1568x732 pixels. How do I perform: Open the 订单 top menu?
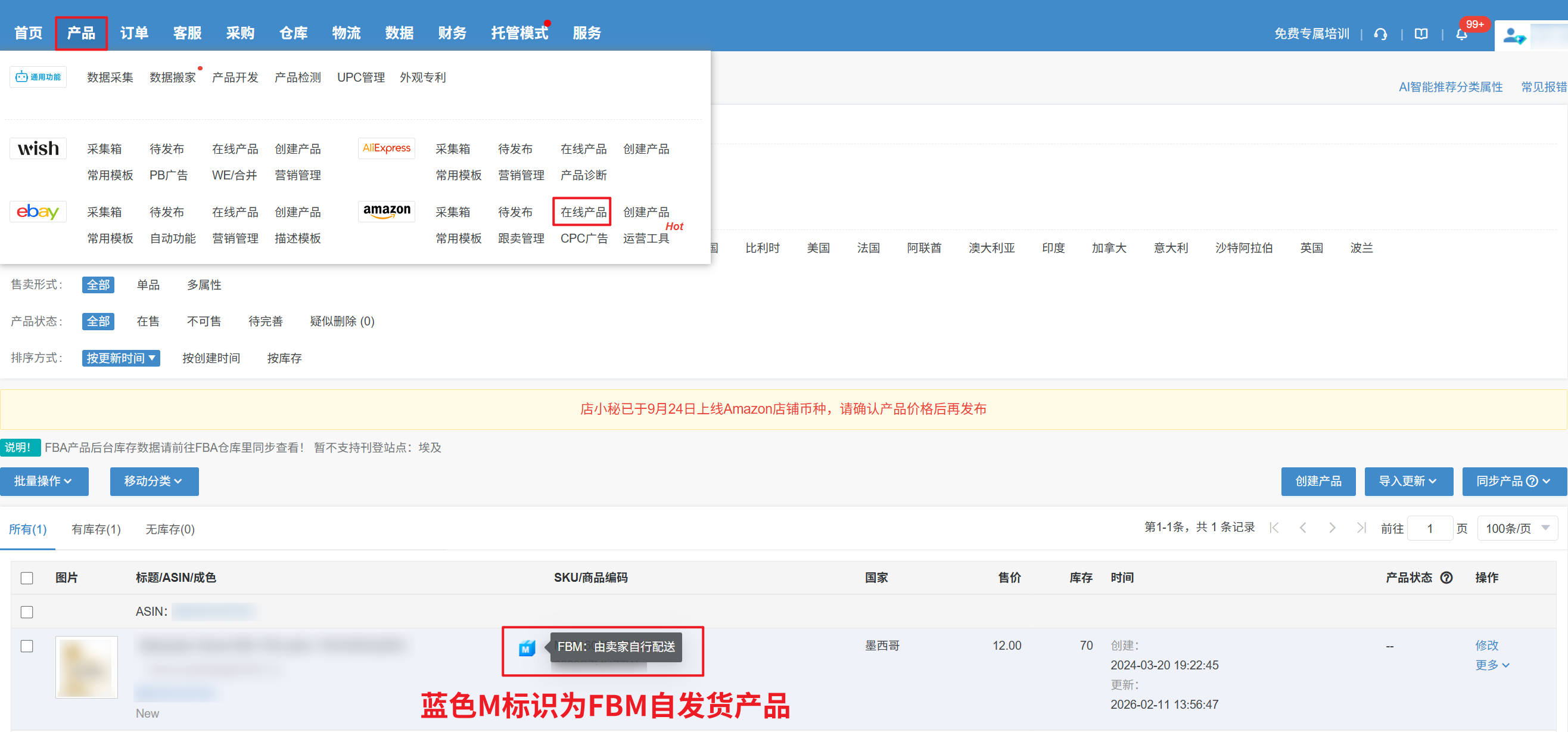[x=134, y=33]
